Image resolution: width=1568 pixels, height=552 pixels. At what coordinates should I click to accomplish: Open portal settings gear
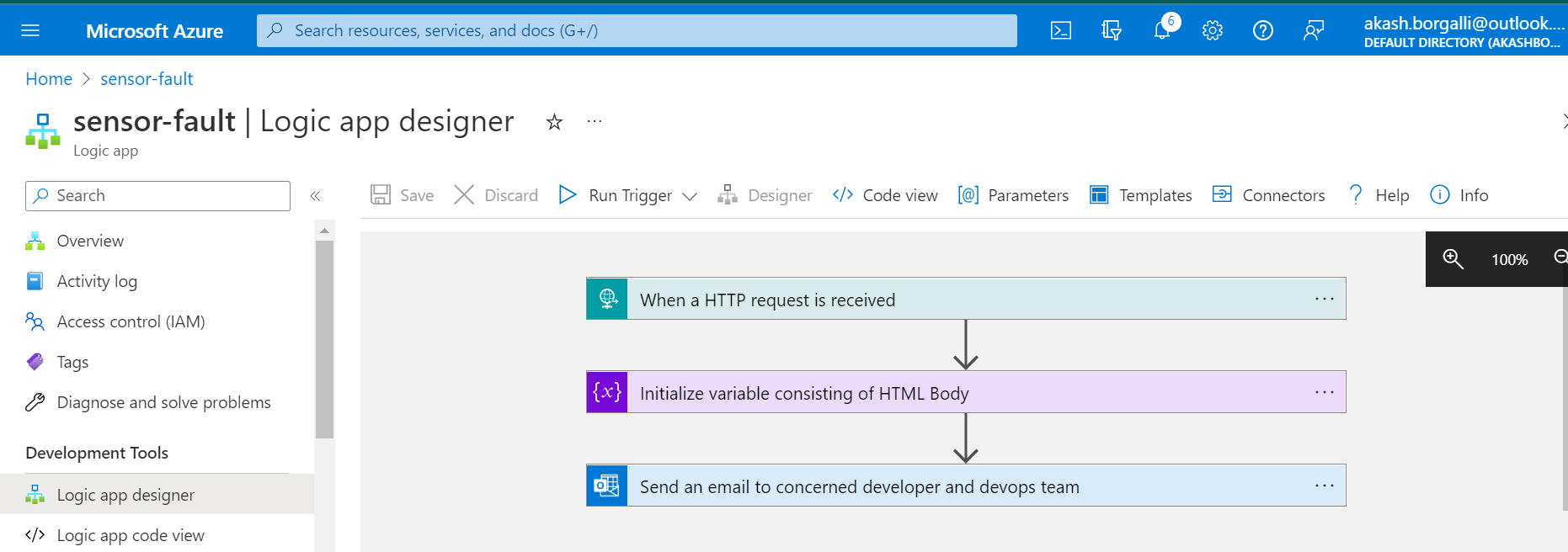pos(1213,31)
